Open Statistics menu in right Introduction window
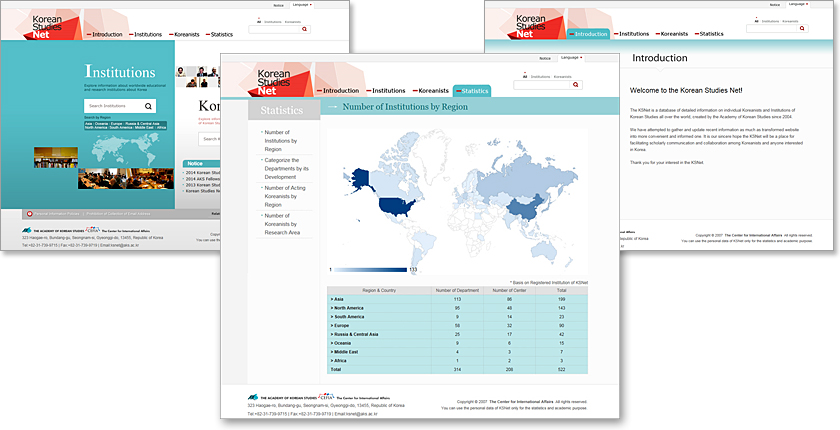Screen dimensions: 840x430 coord(709,34)
